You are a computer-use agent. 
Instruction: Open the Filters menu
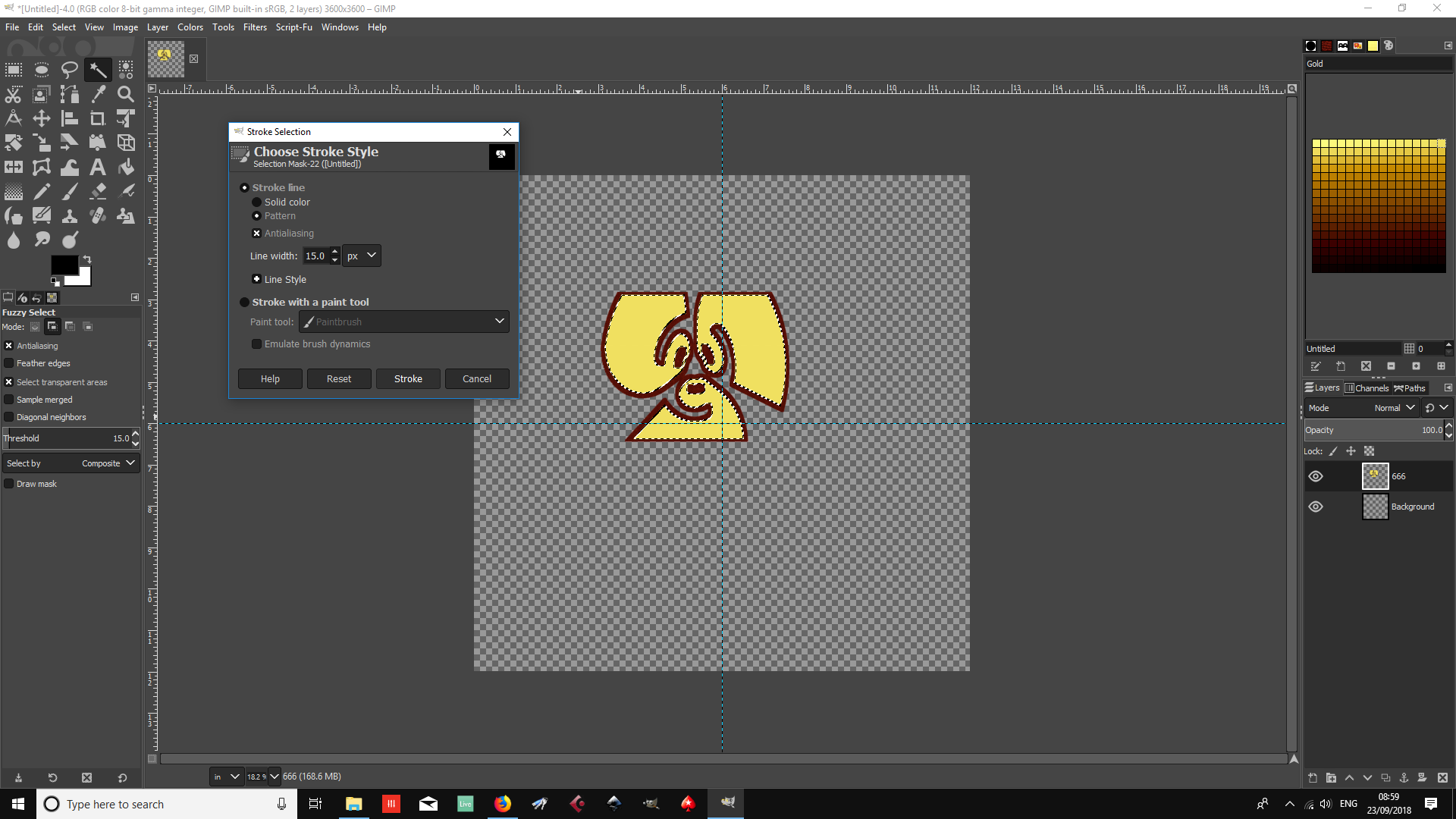pos(255,27)
